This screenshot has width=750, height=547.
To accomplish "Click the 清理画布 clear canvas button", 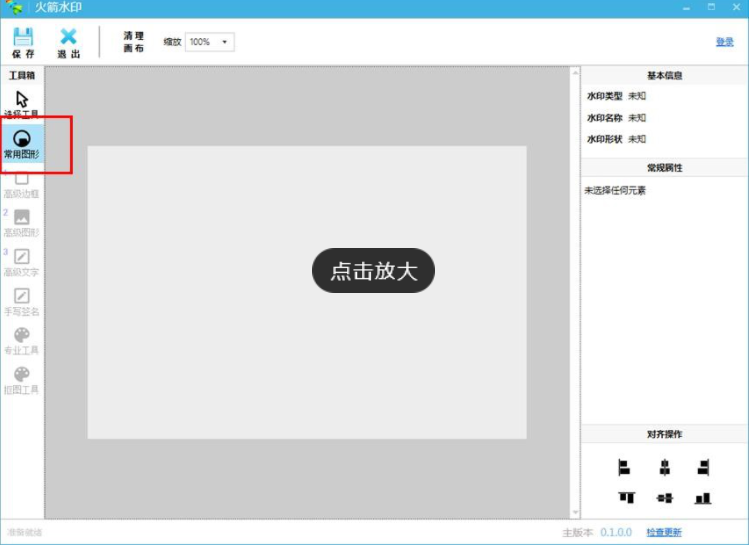I will click(x=134, y=42).
